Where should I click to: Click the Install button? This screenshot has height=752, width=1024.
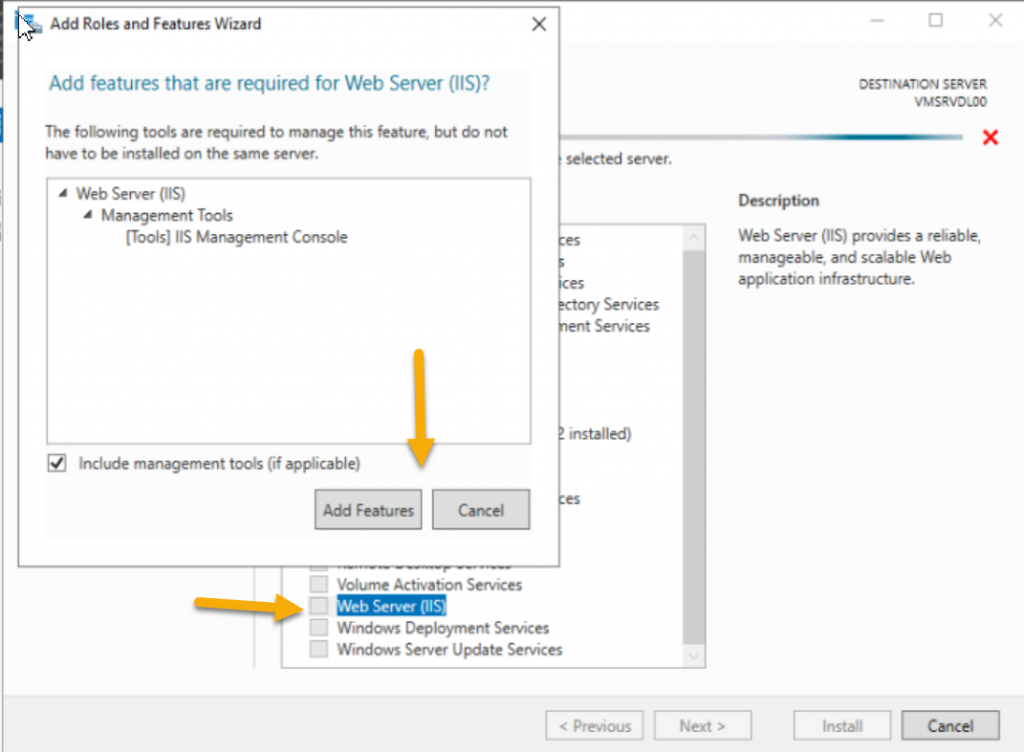point(841,725)
